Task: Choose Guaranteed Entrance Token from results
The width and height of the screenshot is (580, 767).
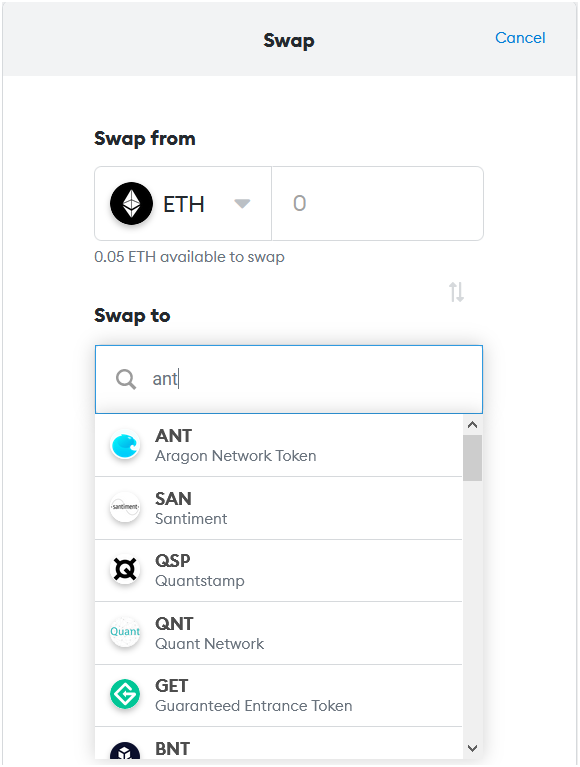Action: click(x=279, y=696)
